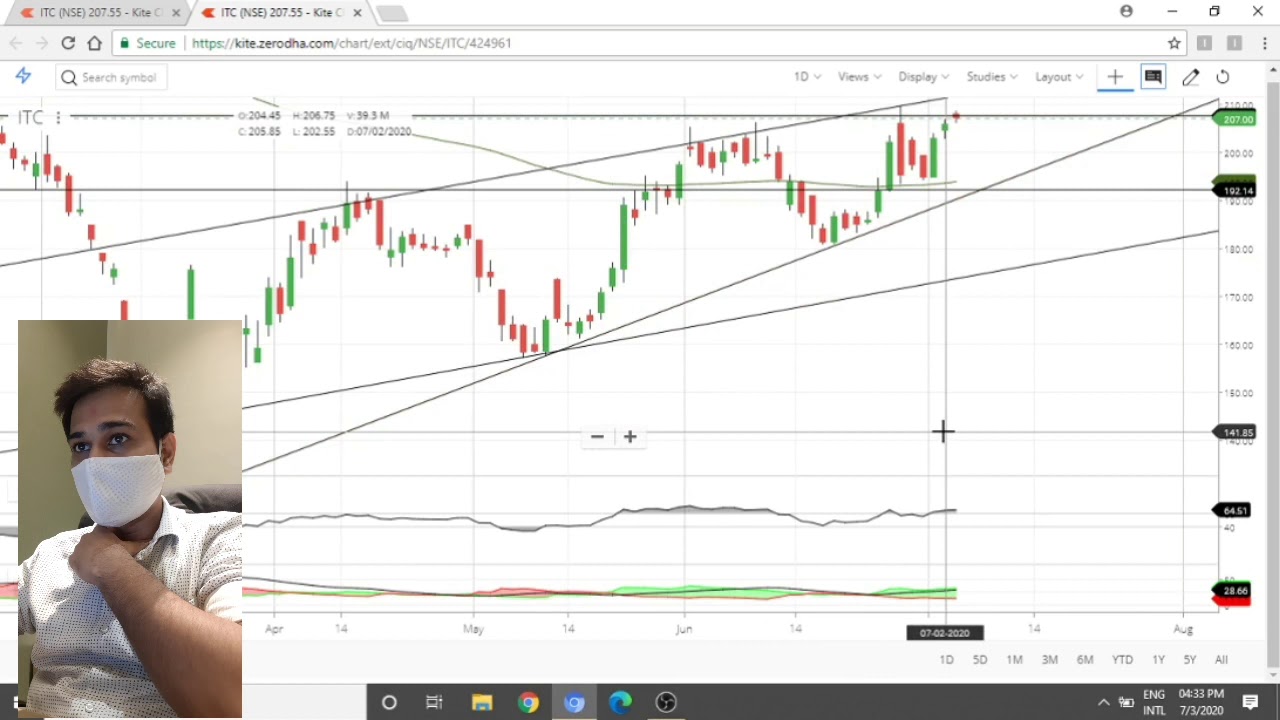Expand the Display dropdown menu
Screen dimensions: 1280x720
click(x=924, y=77)
